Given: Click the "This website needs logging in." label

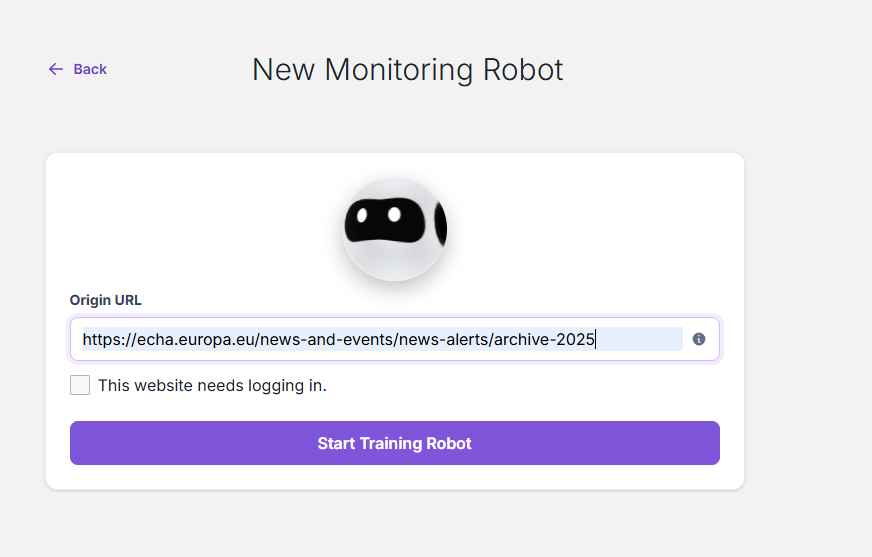Looking at the screenshot, I should 212,385.
